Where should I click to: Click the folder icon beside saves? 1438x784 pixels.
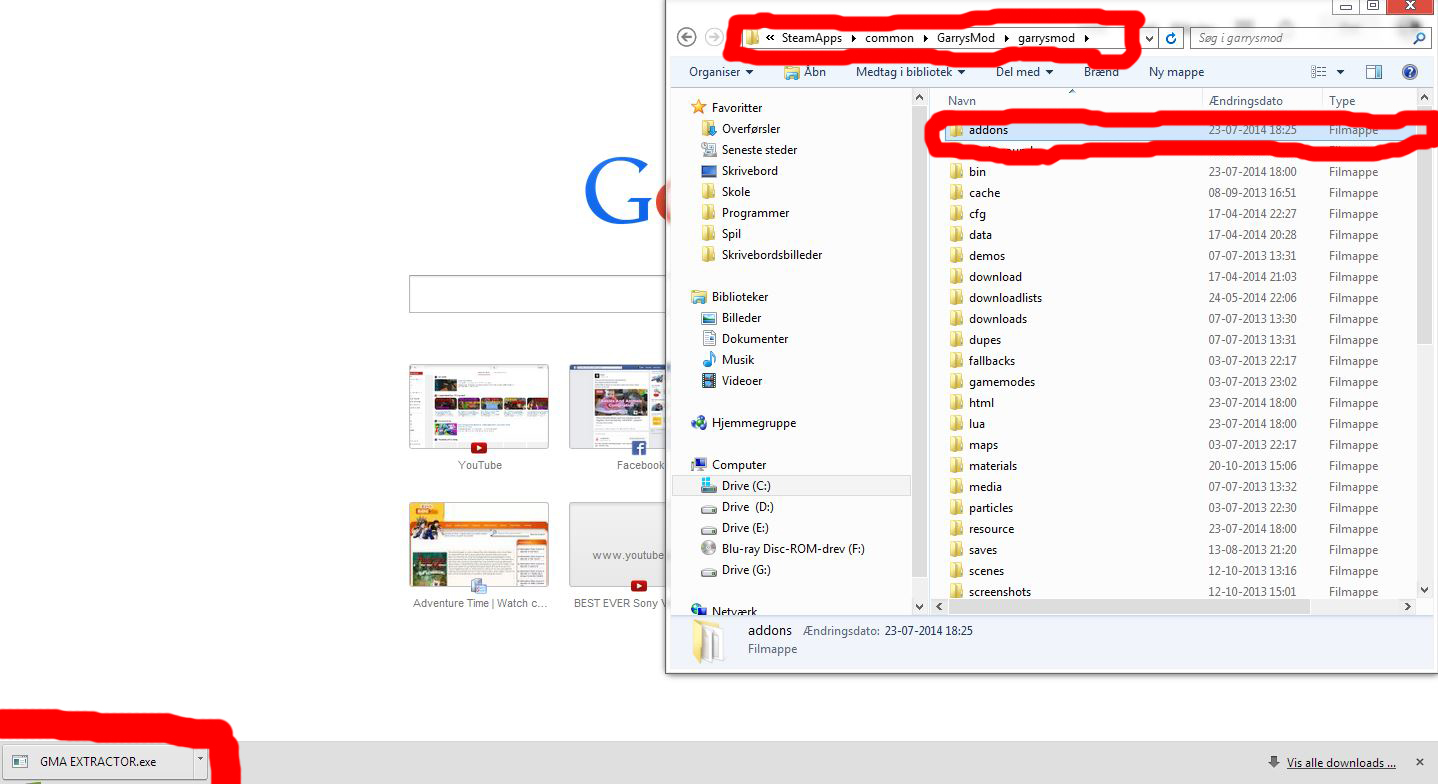(956, 549)
